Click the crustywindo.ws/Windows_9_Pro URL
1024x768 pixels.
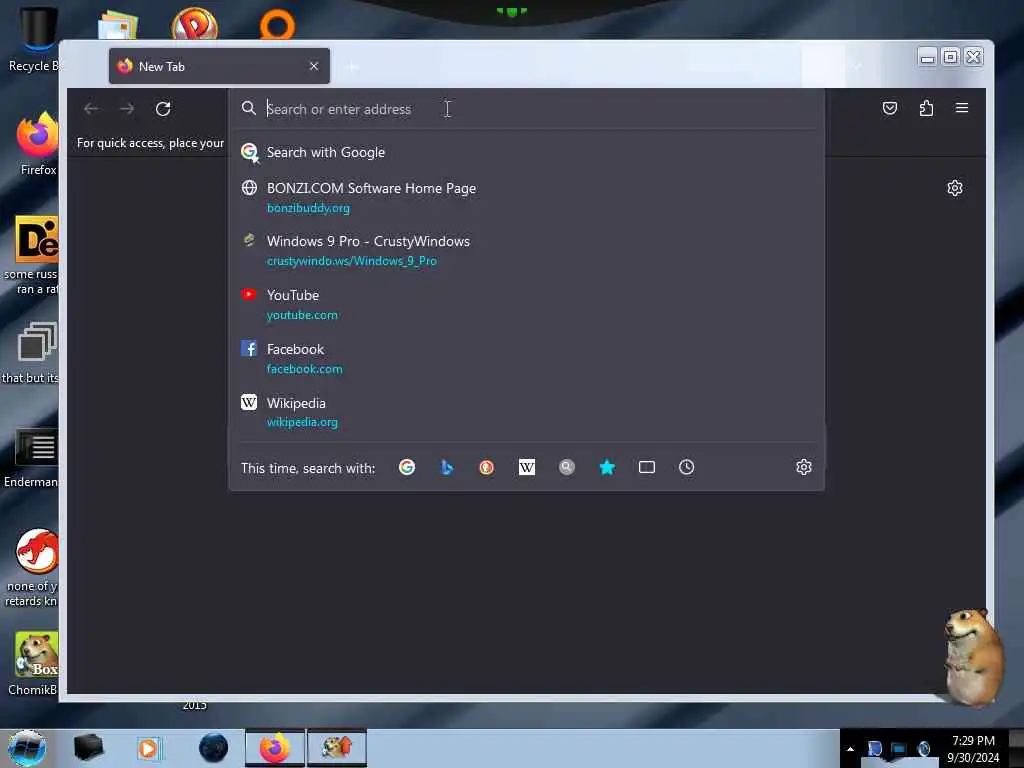pos(351,261)
